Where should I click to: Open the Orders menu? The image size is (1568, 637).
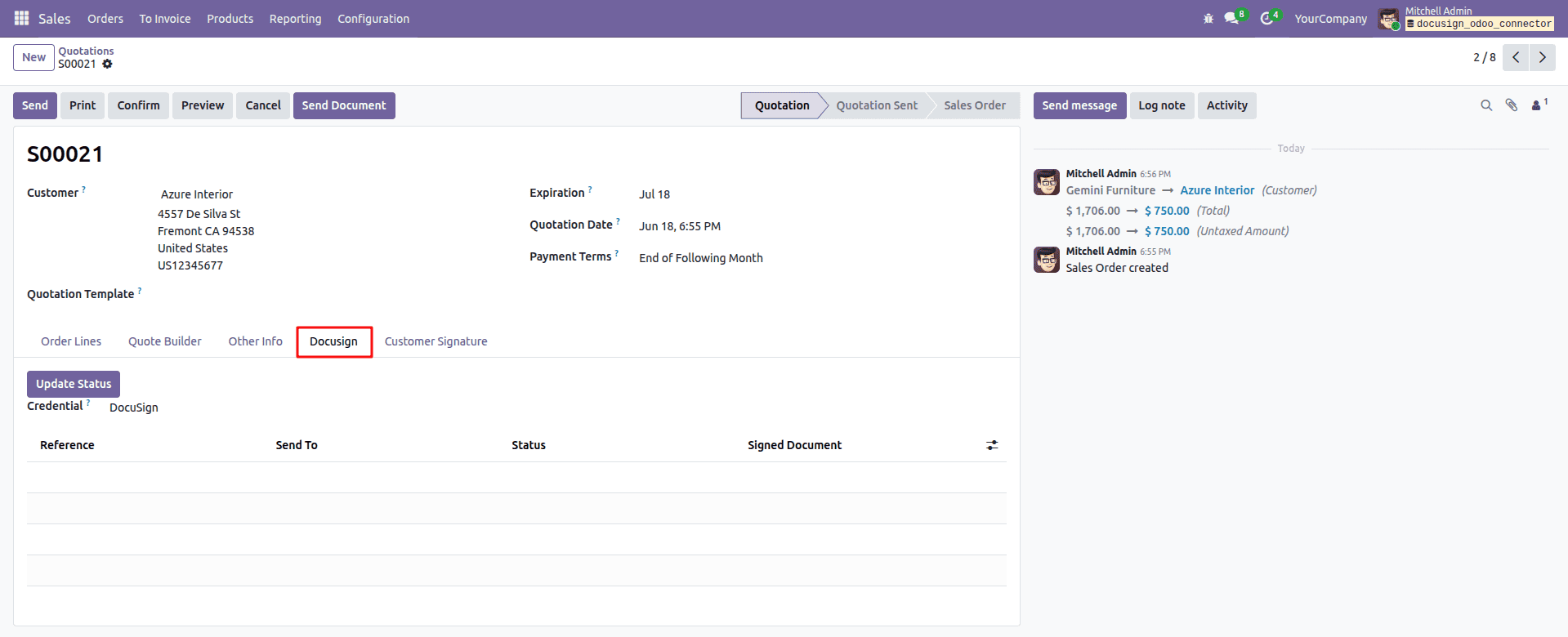[x=105, y=18]
